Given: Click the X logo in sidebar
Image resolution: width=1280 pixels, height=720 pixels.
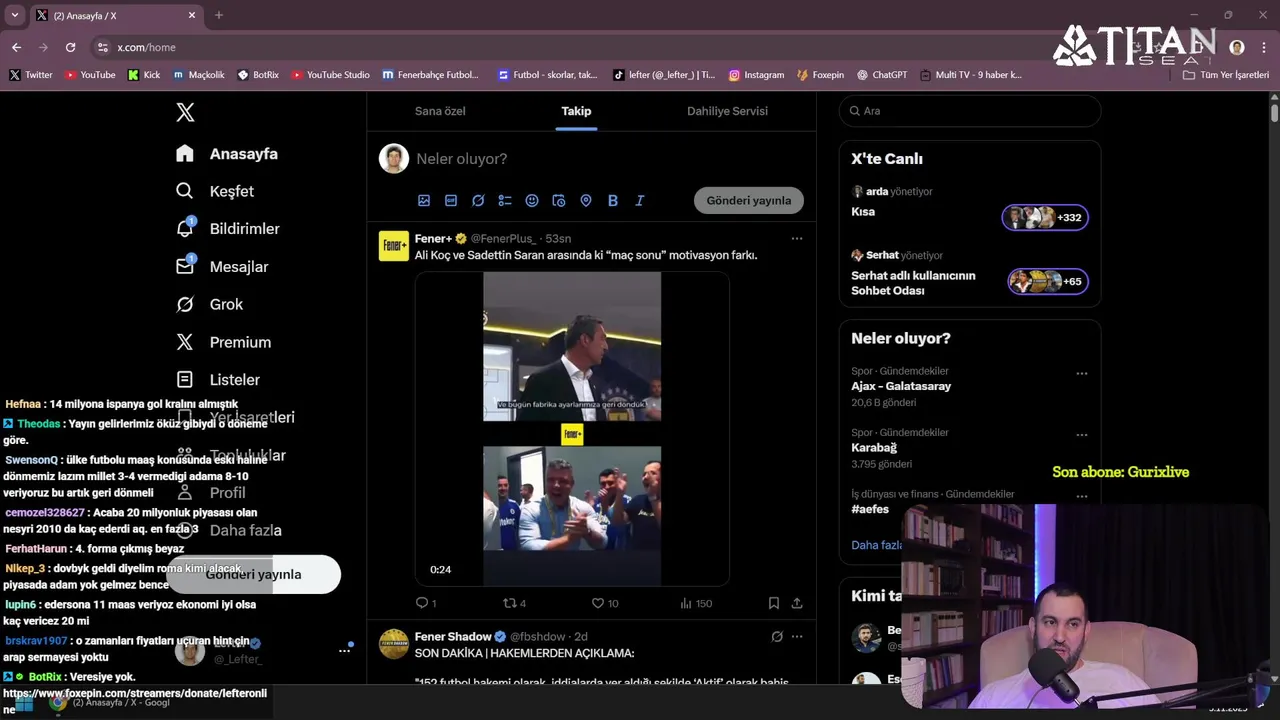Looking at the screenshot, I should point(185,112).
